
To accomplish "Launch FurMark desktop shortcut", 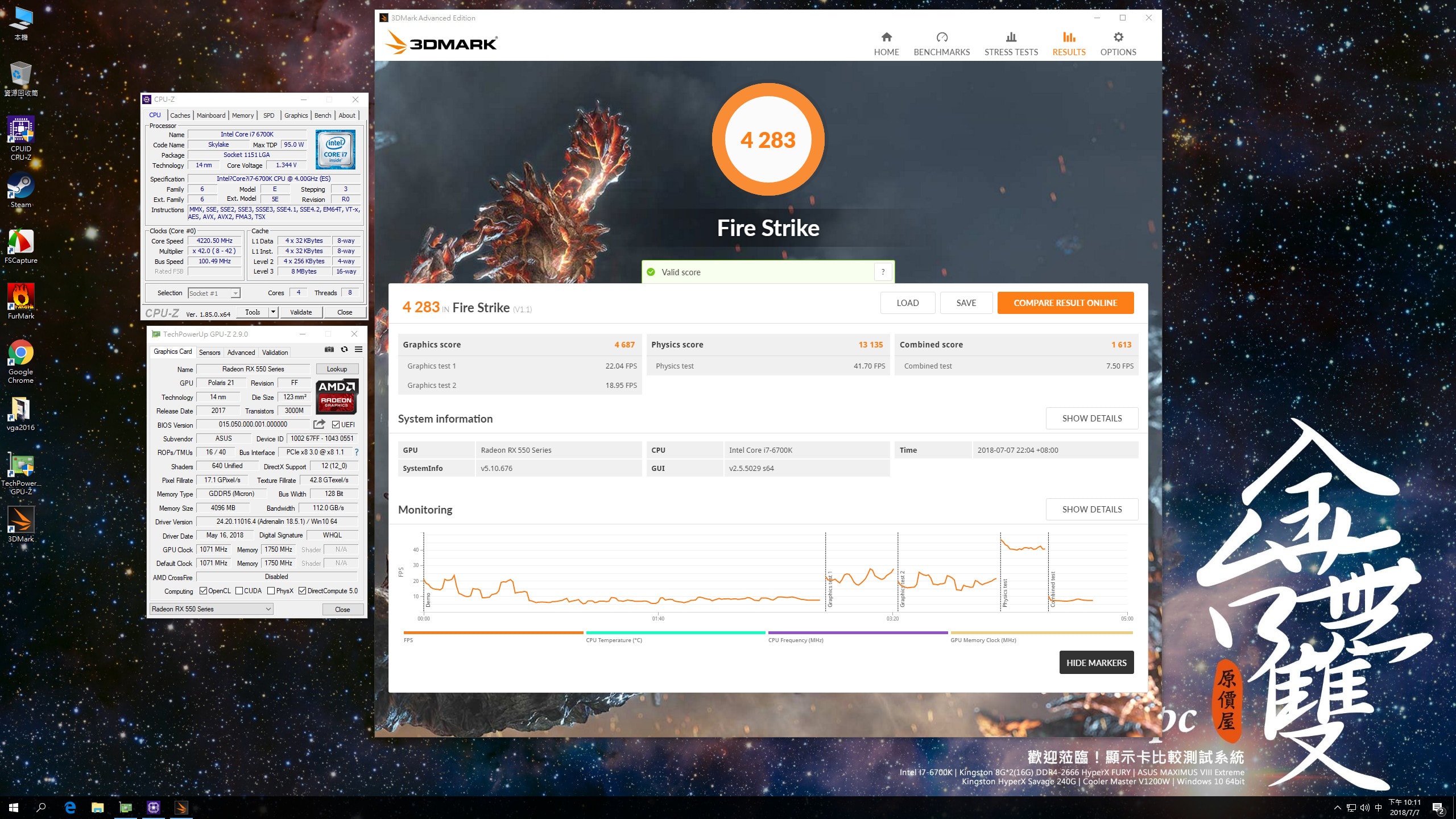I will [21, 302].
